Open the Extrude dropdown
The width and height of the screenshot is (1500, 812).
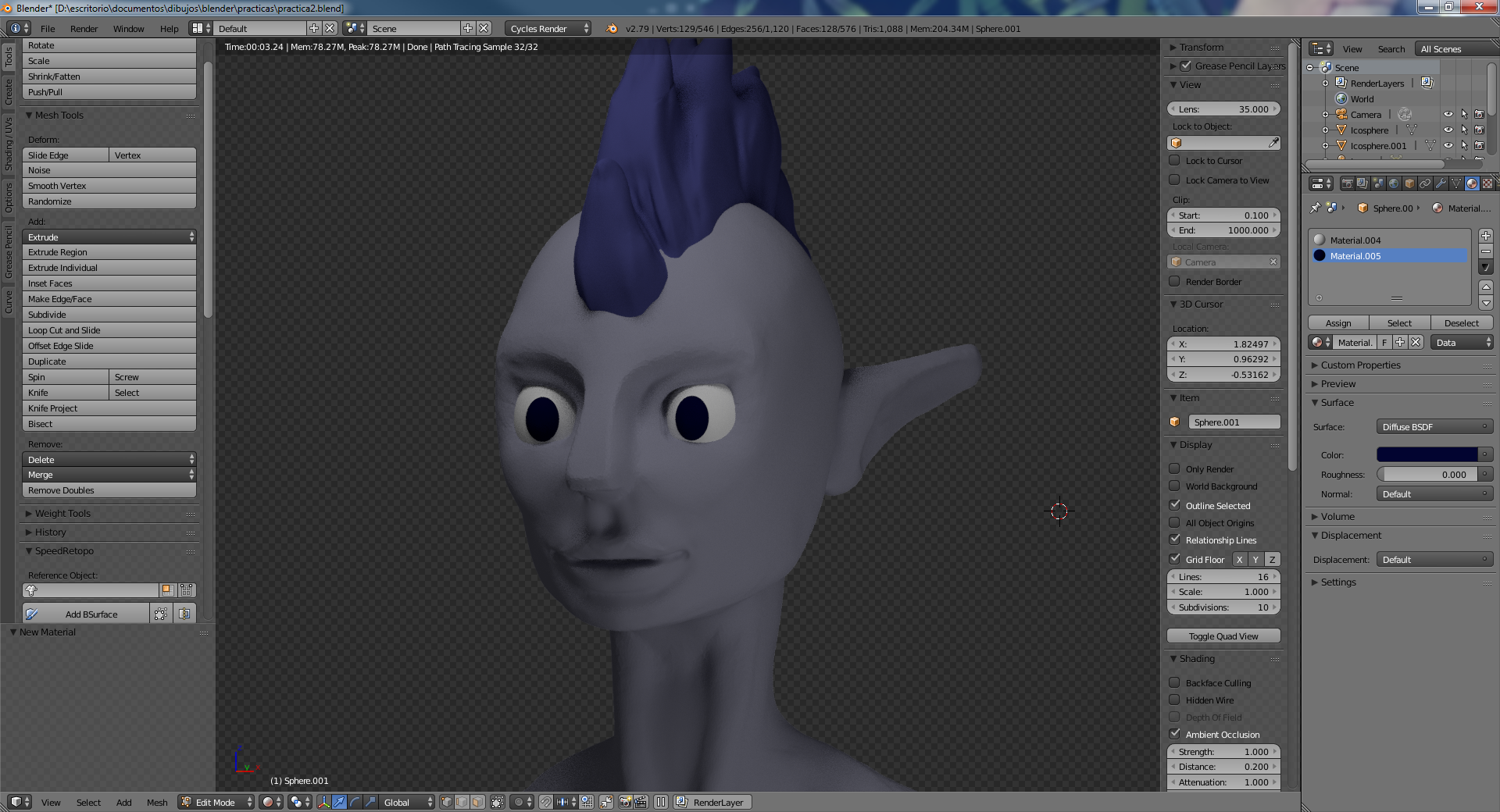pyautogui.click(x=109, y=237)
